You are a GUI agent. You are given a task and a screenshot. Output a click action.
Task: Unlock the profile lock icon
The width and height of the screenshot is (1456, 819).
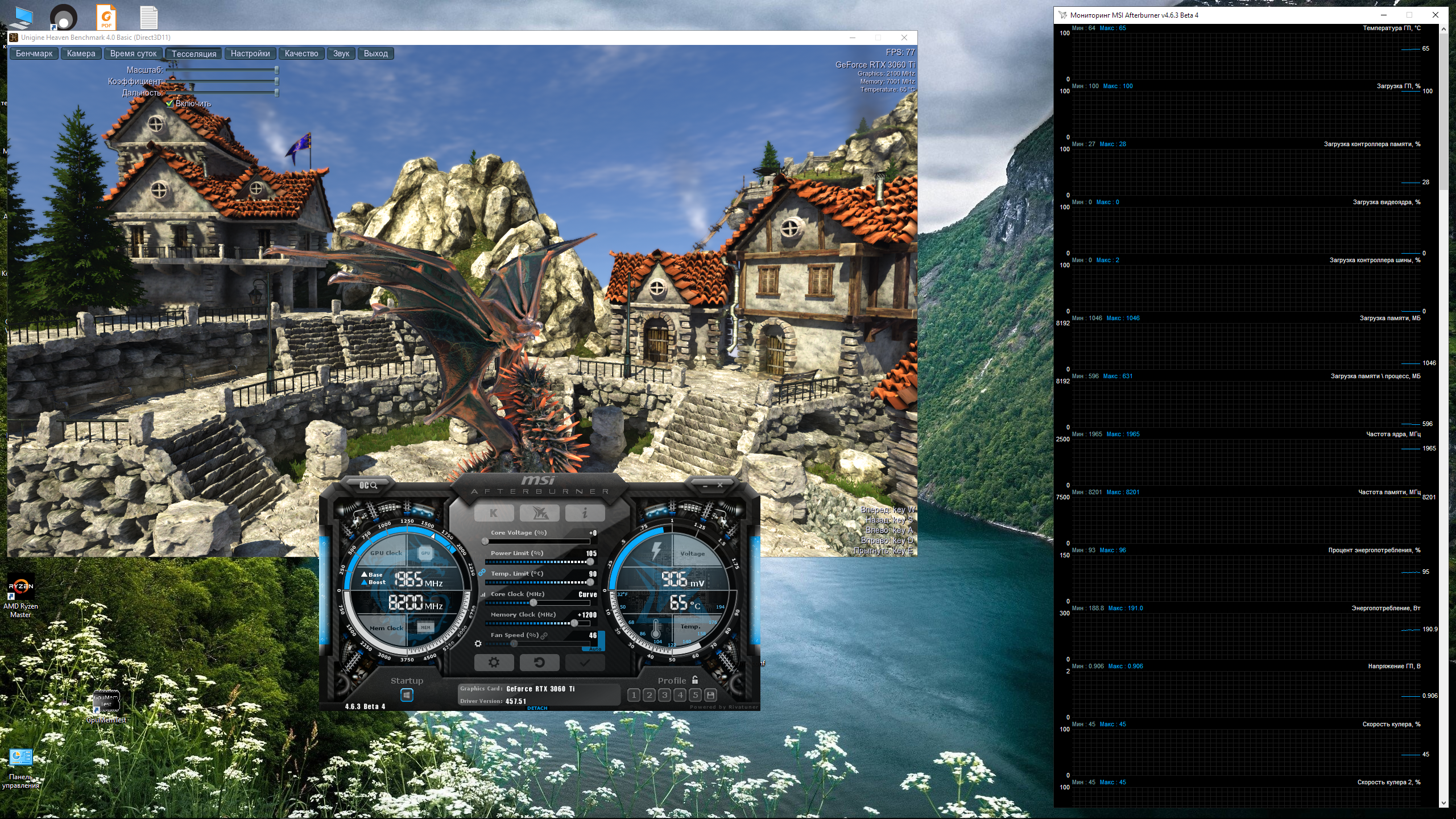[x=695, y=680]
